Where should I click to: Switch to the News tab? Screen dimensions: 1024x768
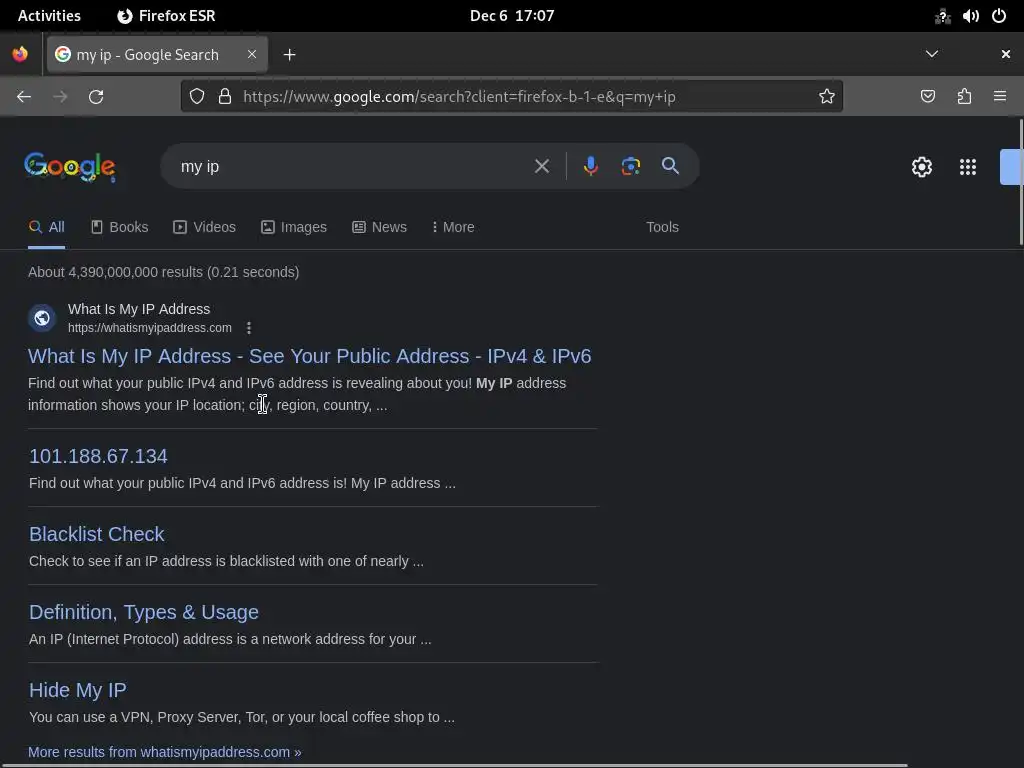click(379, 227)
